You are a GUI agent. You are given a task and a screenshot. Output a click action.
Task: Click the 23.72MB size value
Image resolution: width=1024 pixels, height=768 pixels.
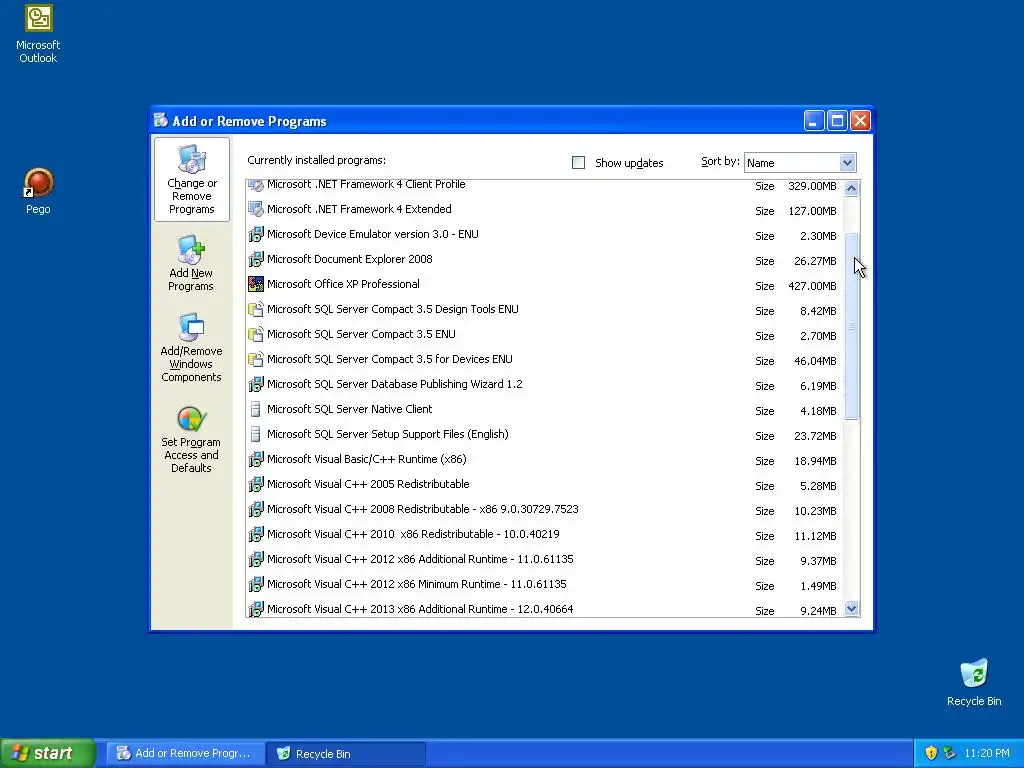pyautogui.click(x=815, y=436)
